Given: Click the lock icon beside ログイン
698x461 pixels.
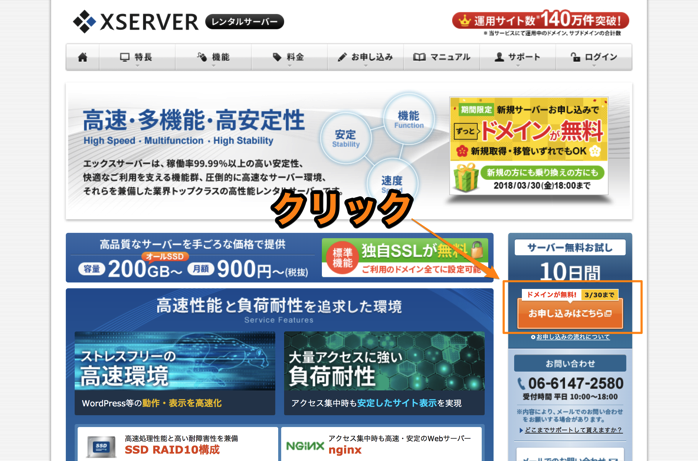Looking at the screenshot, I should pos(575,57).
